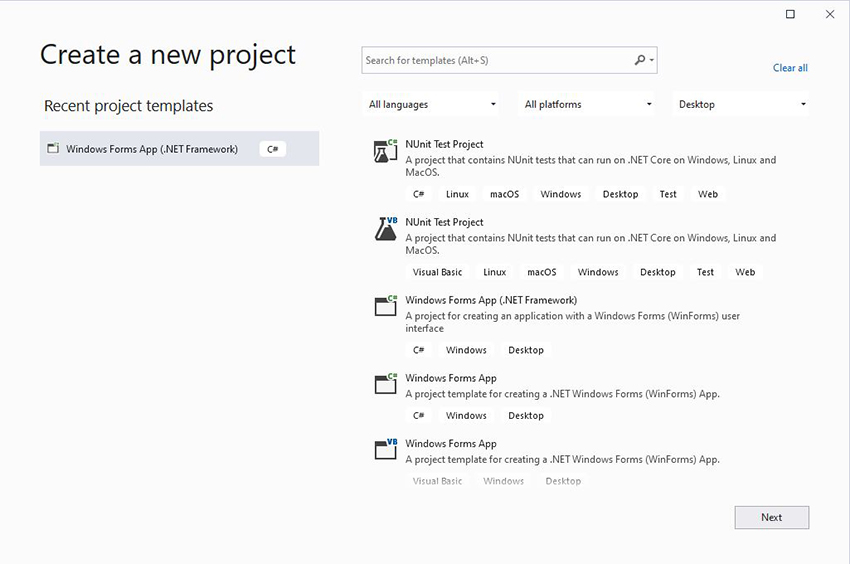850x564 pixels.
Task: Click the Linux tag under C# NUnit project
Action: tap(457, 194)
